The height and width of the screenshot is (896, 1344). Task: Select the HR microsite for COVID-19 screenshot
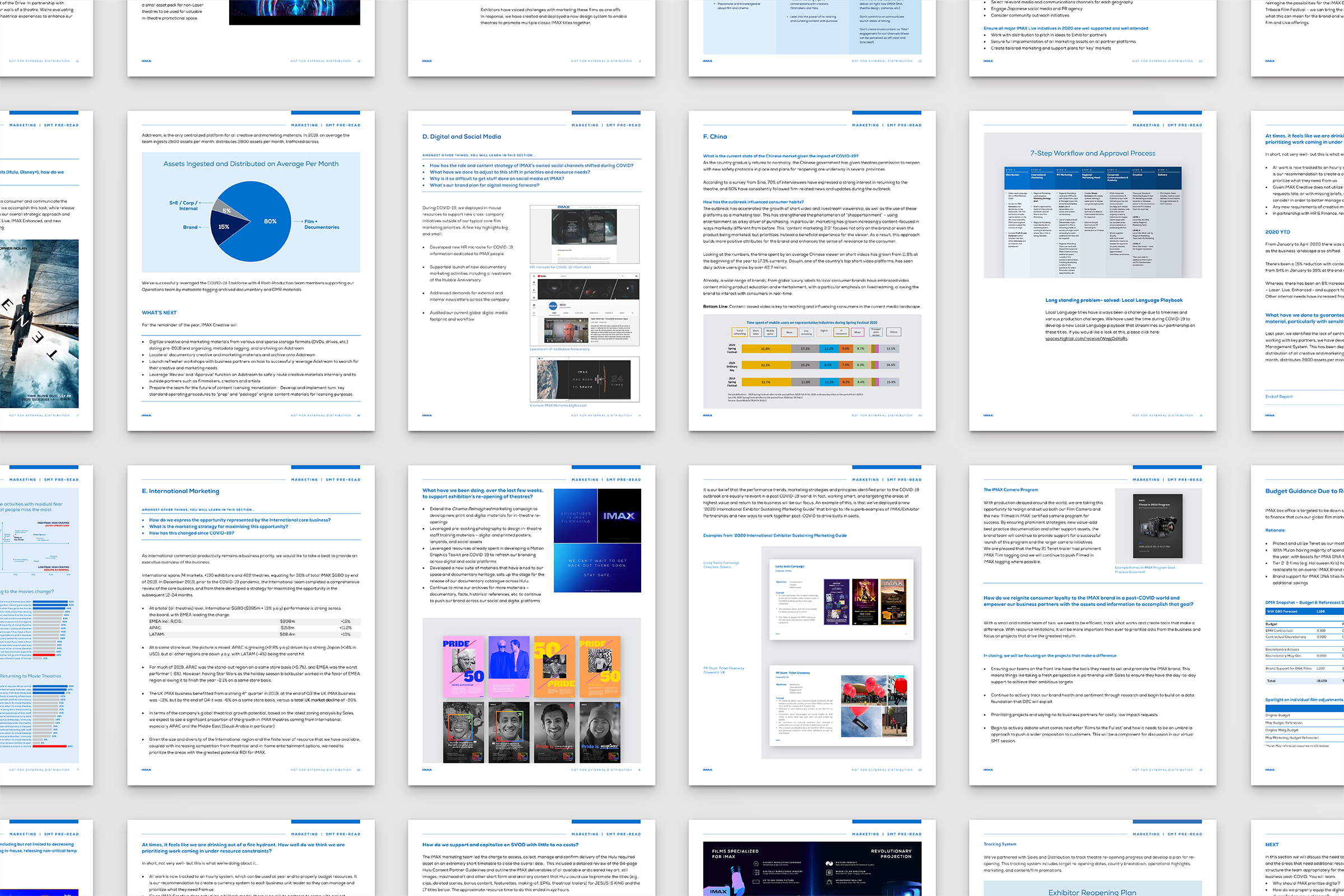pyautogui.click(x=584, y=234)
